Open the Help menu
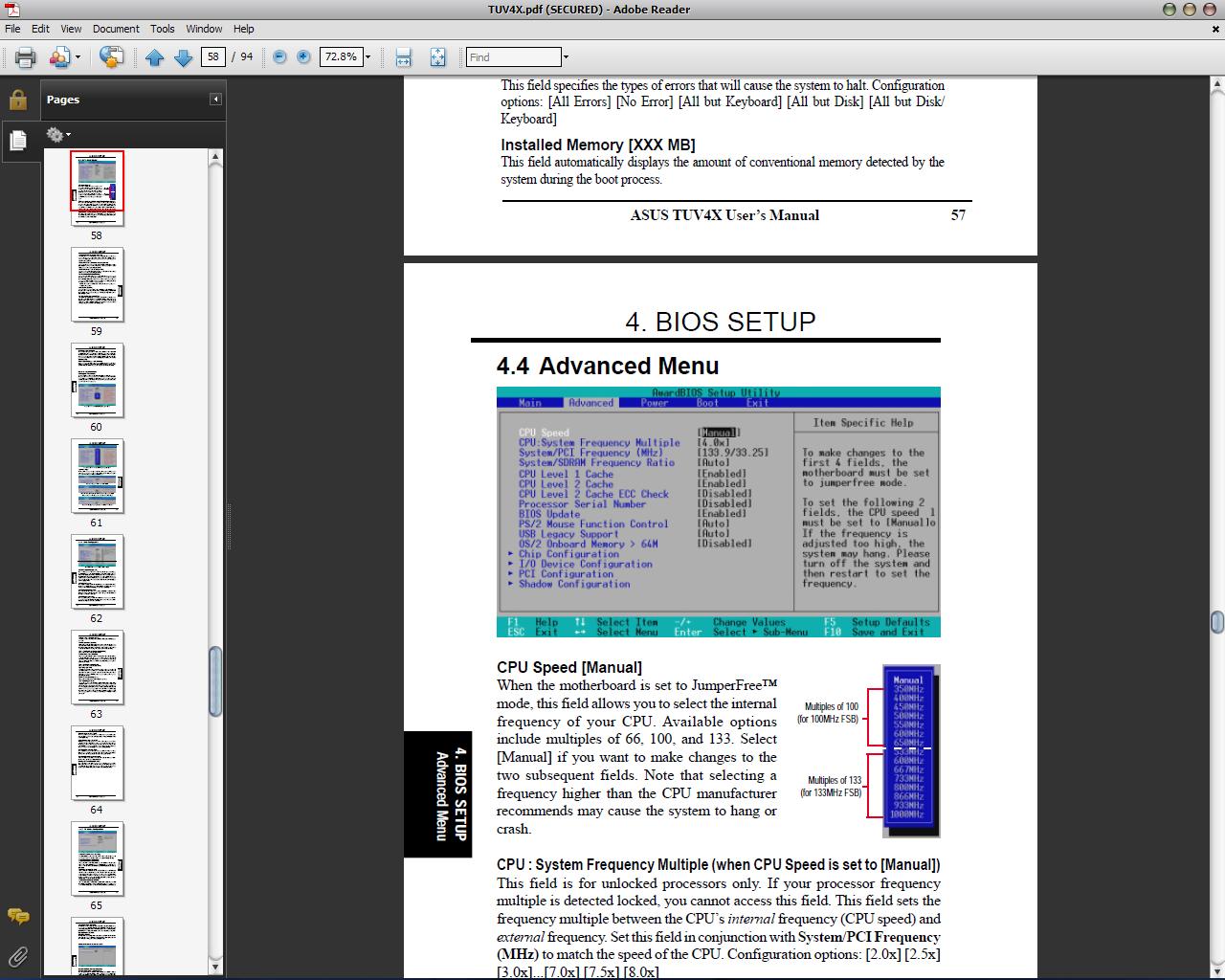This screenshot has height=980, width=1225. 244,29
